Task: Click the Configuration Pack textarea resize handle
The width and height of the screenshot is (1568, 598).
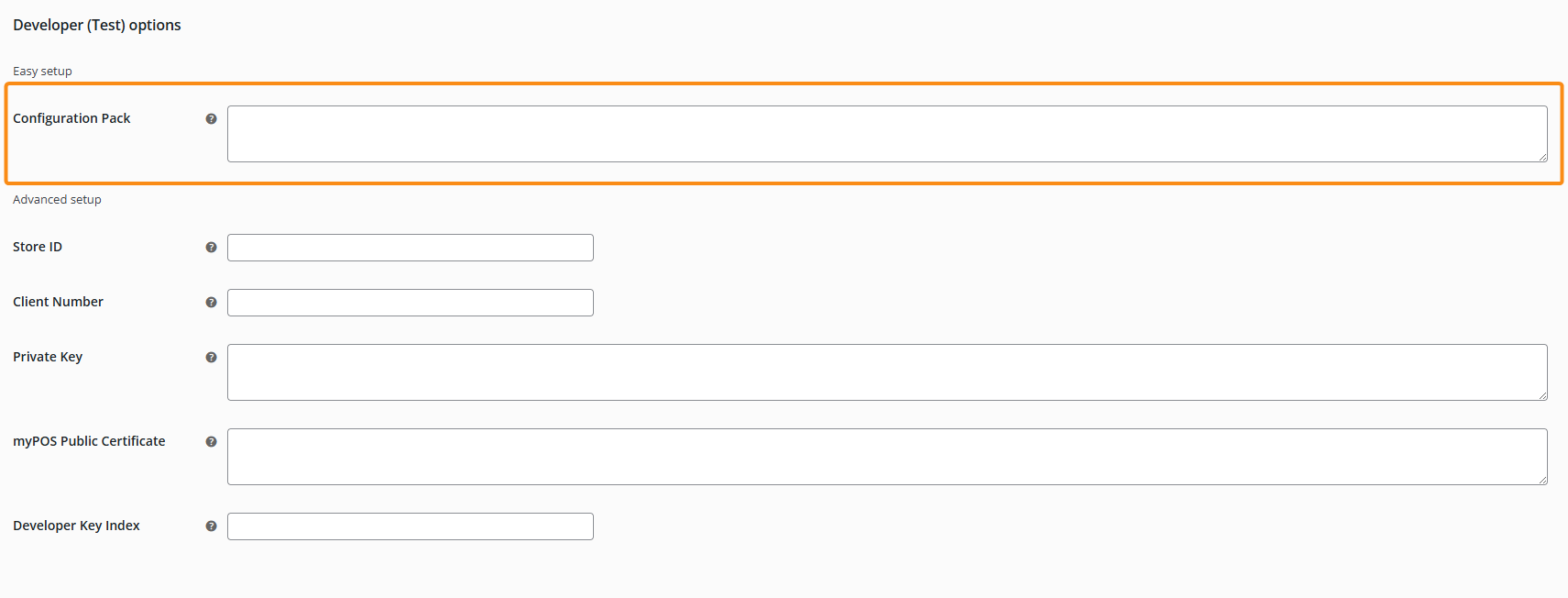Action: (1543, 158)
